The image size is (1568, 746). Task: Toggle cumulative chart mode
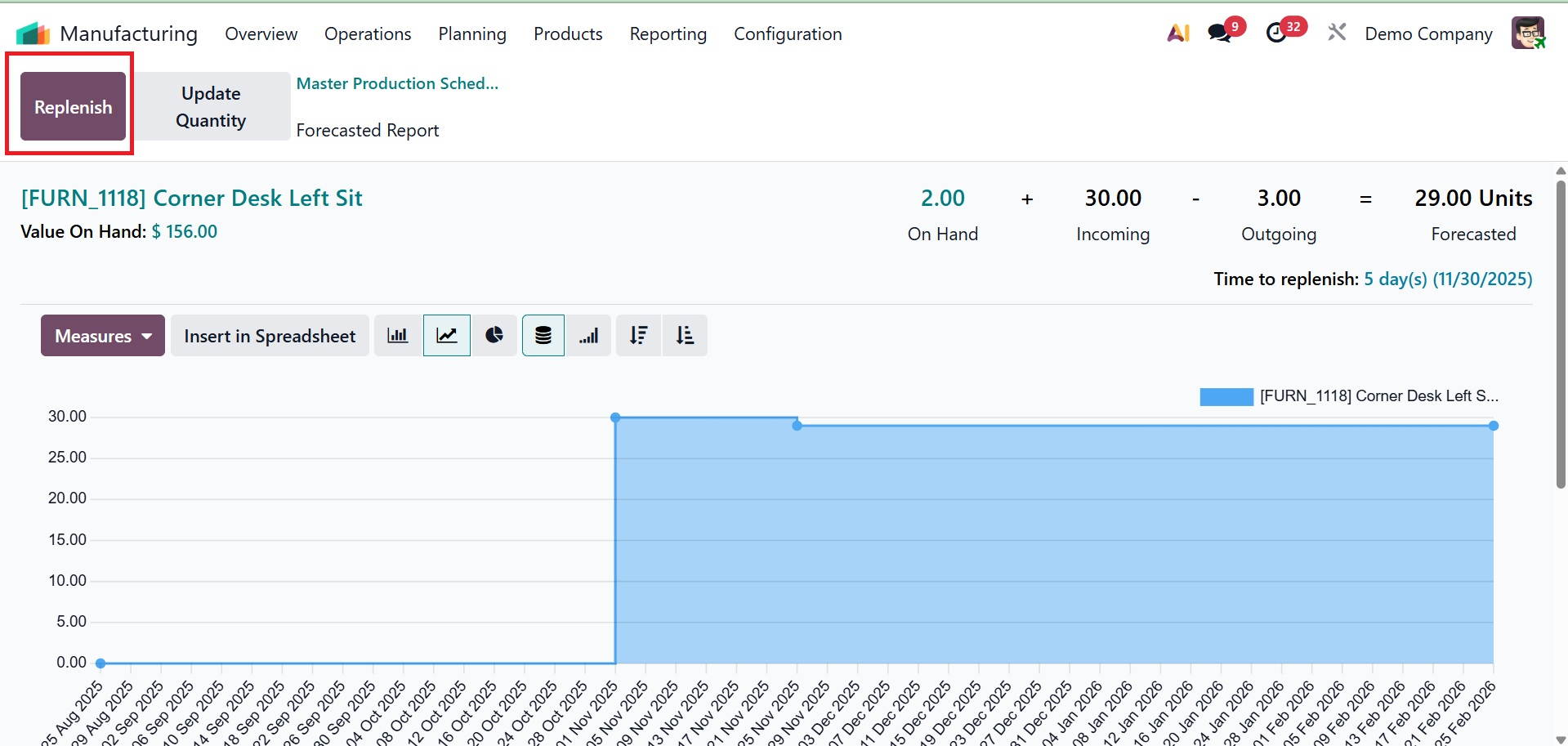(589, 336)
